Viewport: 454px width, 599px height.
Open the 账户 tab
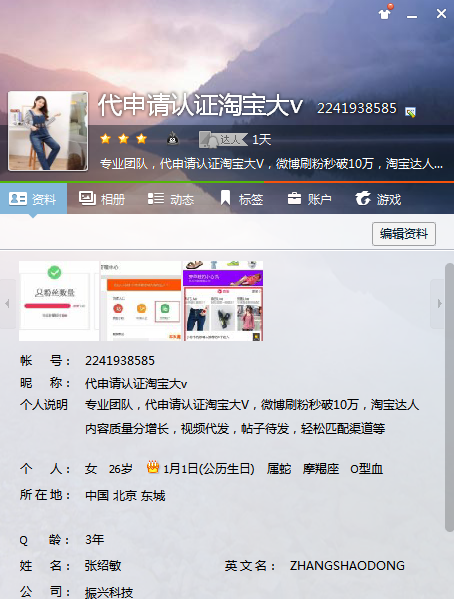(309, 199)
